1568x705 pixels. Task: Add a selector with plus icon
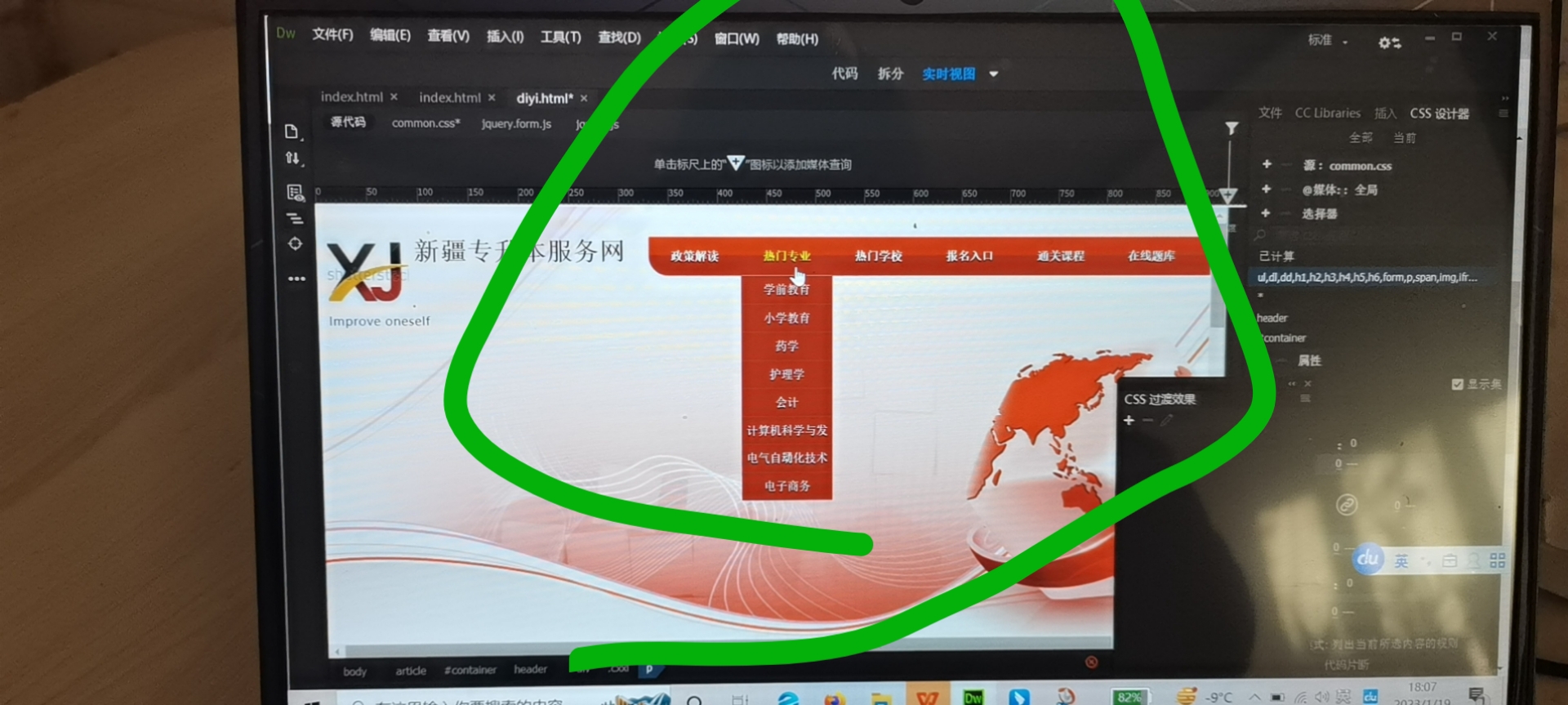1265,213
